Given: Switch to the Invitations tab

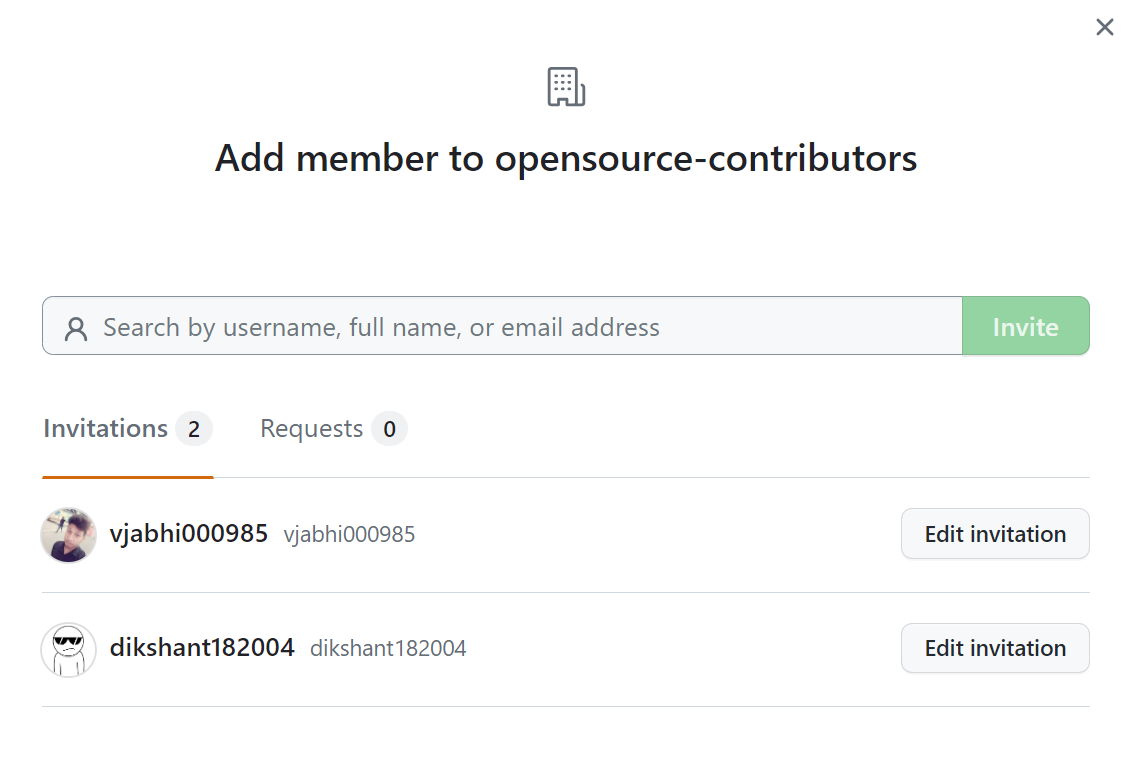Looking at the screenshot, I should click(106, 429).
